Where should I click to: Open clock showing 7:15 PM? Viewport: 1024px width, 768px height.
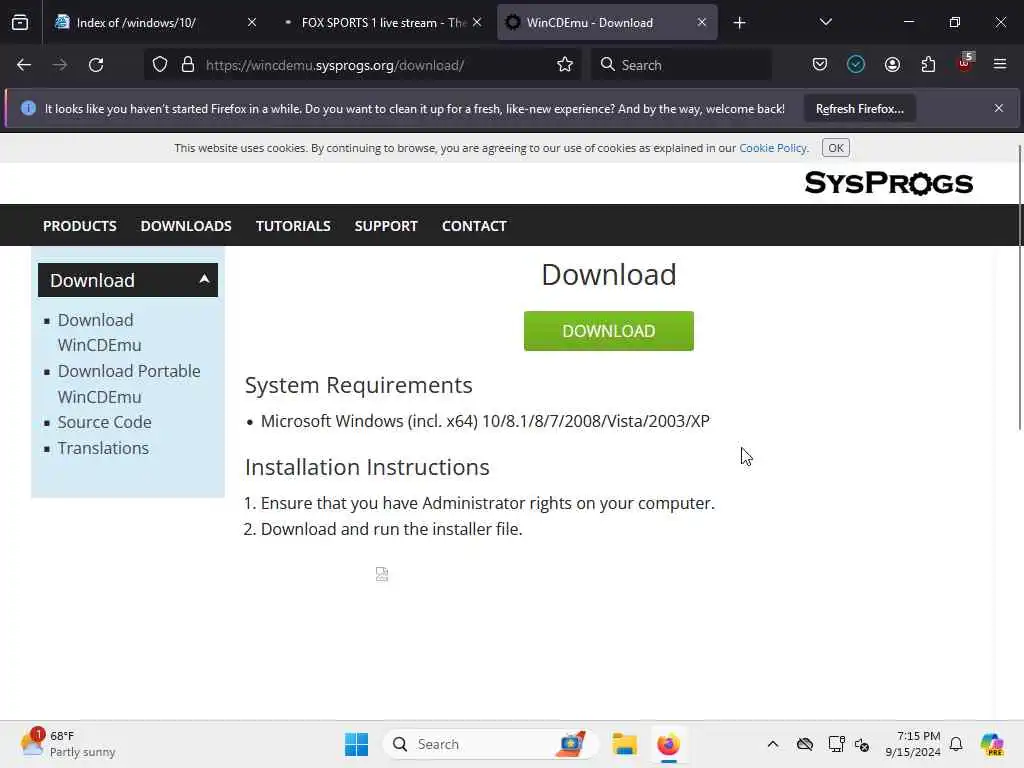pos(913,744)
